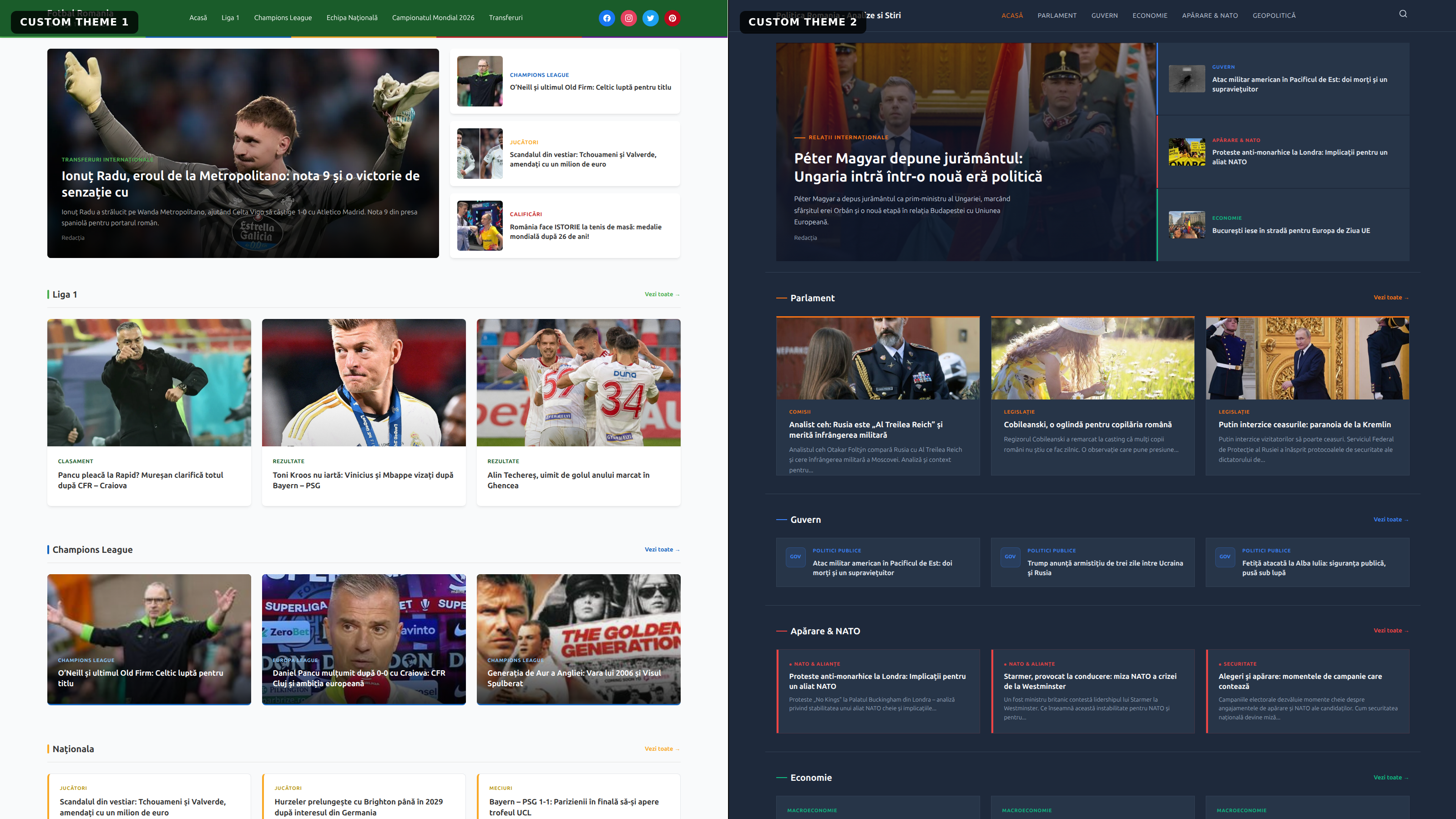Viewport: 1456px width, 819px height.
Task: Open Atac militar american sidebar thumbnail
Action: pos(1186,79)
